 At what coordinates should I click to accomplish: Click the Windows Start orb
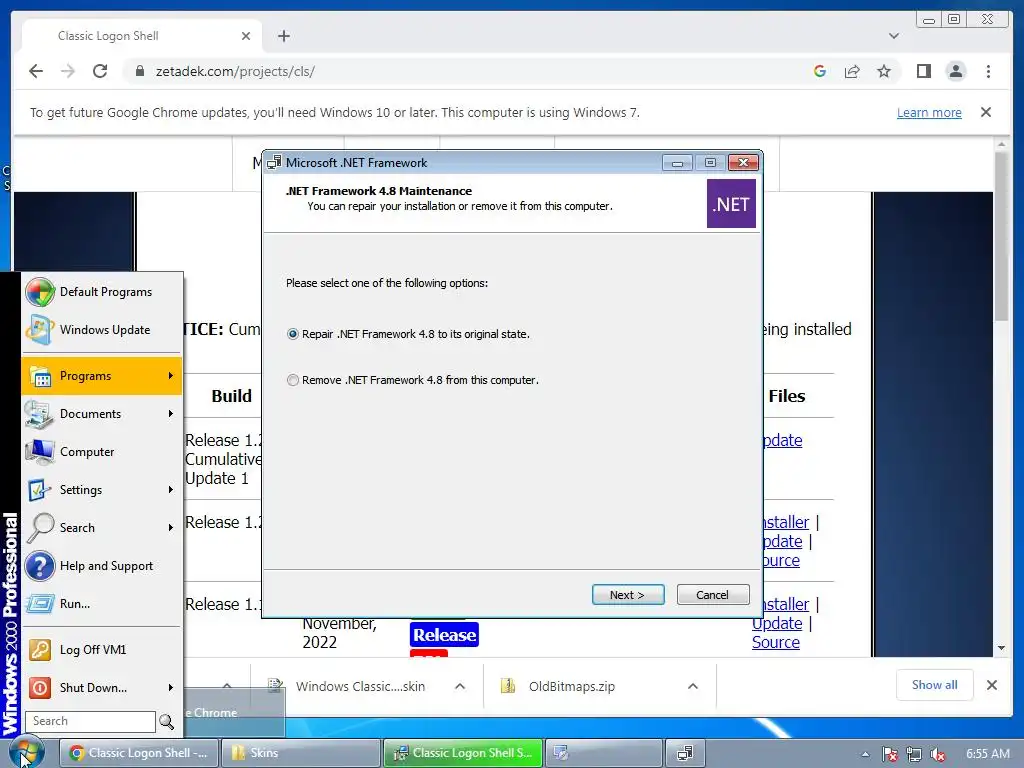coord(27,753)
